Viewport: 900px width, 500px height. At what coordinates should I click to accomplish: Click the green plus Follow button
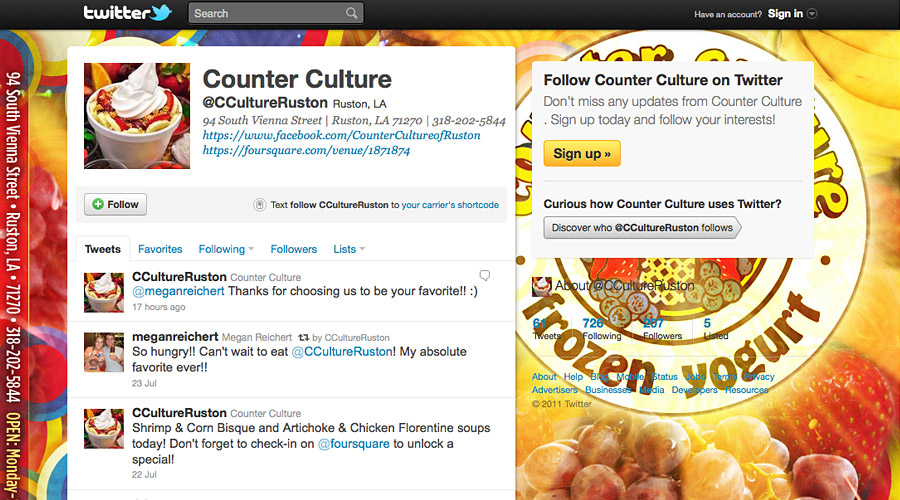[x=115, y=204]
